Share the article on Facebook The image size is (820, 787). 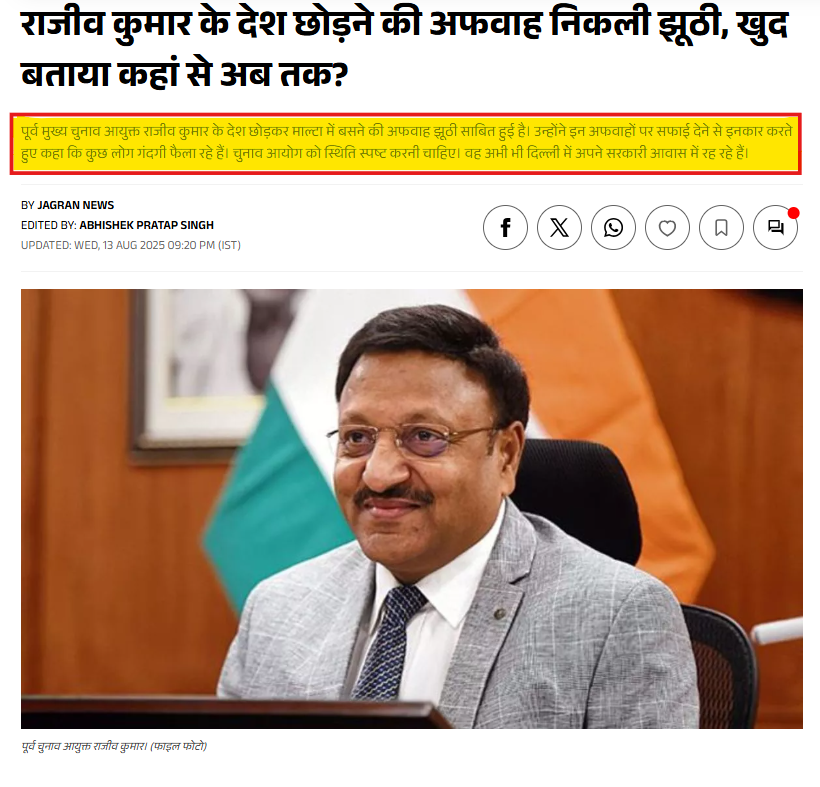[x=505, y=227]
